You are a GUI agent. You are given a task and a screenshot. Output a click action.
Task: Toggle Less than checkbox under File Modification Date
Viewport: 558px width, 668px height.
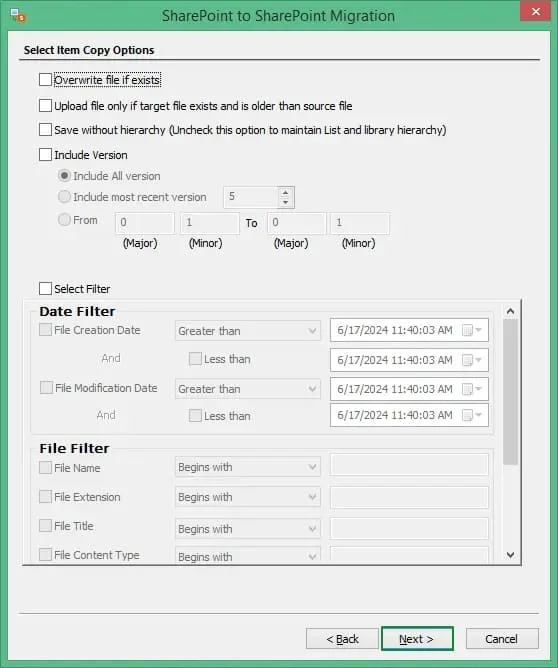coord(195,415)
